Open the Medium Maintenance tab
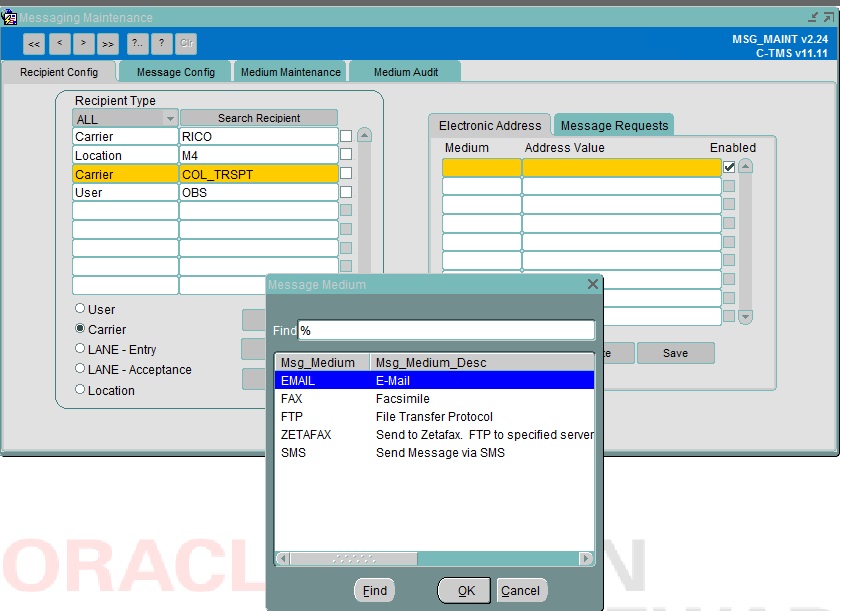Image resolution: width=842 pixels, height=611 pixels. click(291, 72)
